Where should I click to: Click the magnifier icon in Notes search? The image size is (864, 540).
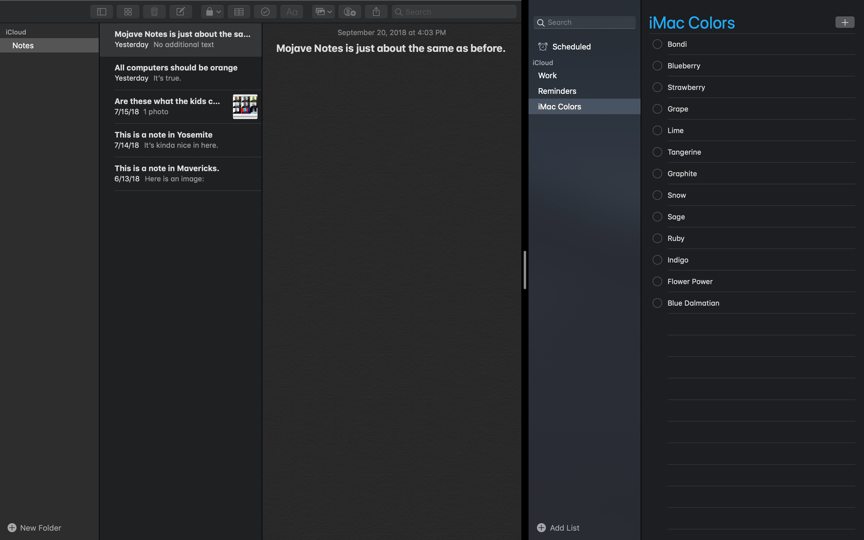398,12
